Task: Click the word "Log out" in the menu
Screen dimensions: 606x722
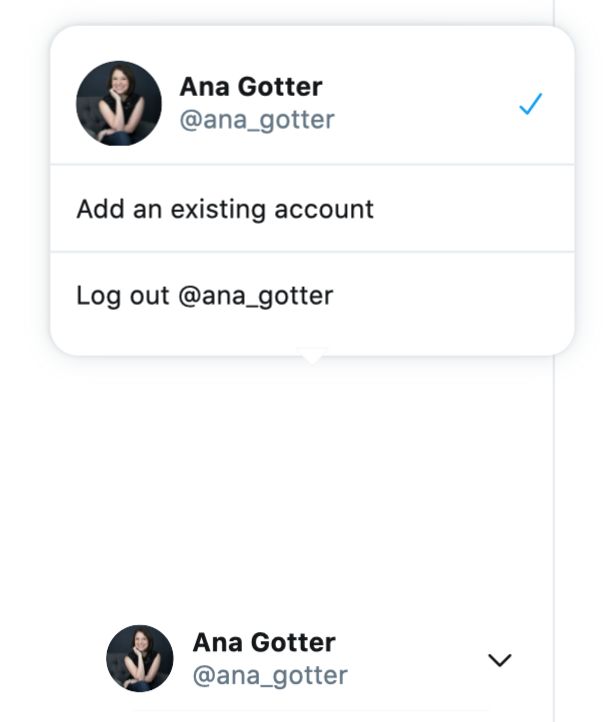Action: point(122,296)
